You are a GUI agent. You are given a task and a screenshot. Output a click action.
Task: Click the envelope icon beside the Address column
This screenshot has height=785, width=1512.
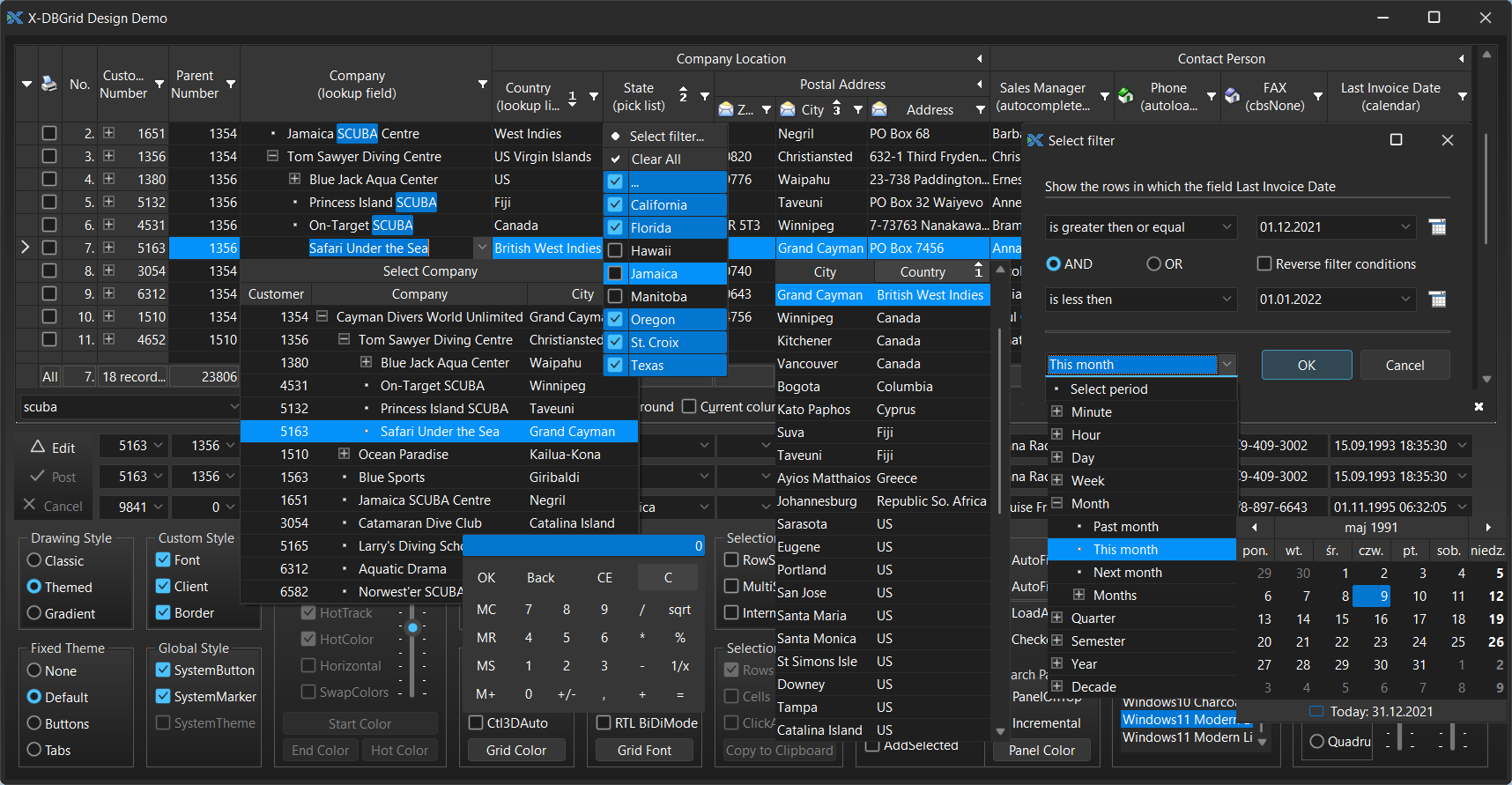[879, 109]
